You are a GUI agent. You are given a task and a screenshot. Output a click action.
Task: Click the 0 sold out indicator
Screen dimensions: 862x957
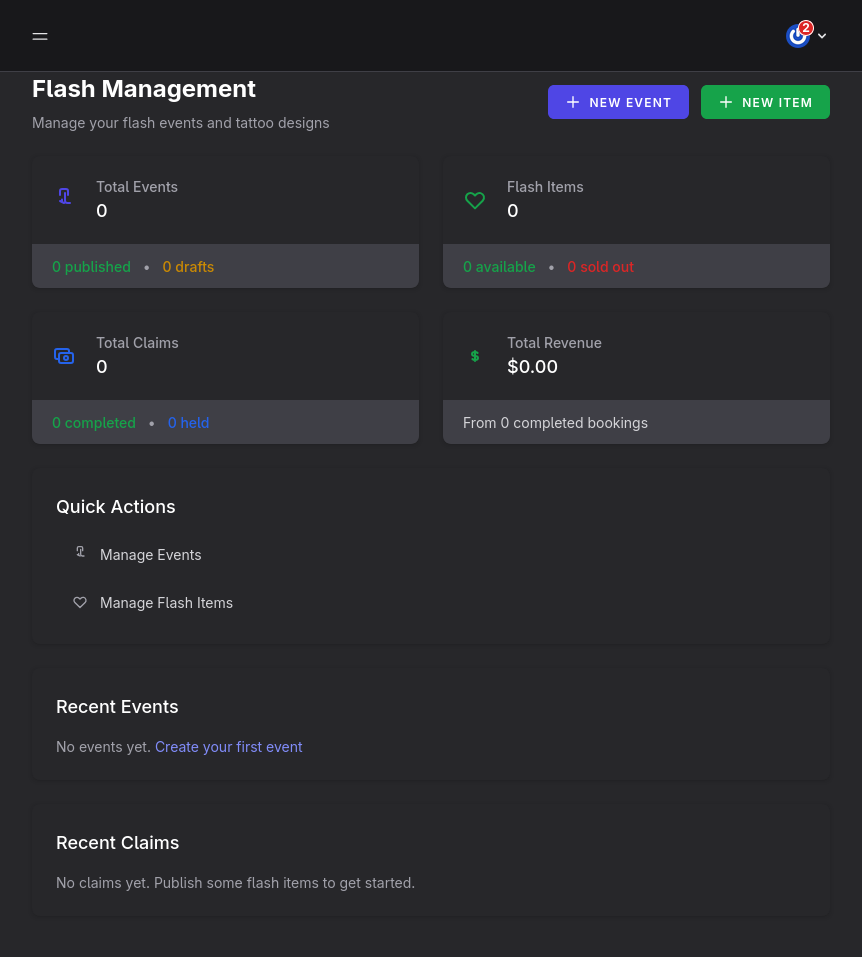point(600,266)
